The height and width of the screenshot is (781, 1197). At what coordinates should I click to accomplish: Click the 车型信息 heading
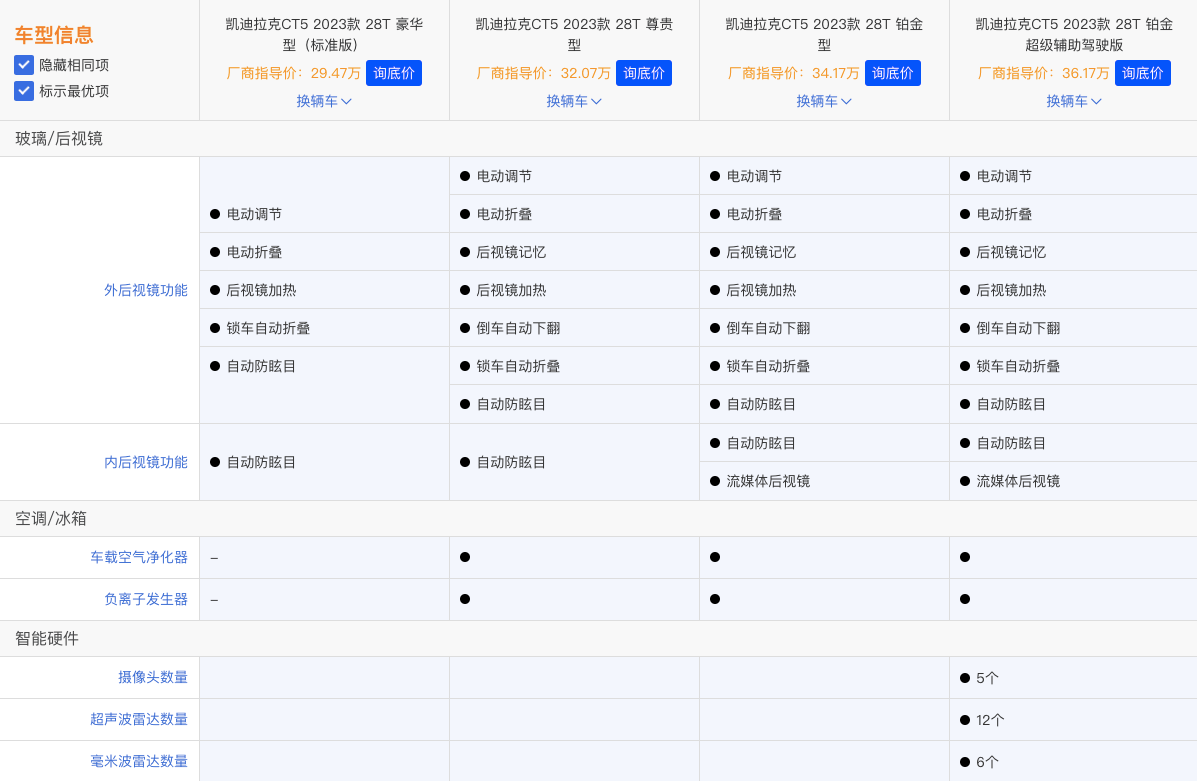coord(53,34)
